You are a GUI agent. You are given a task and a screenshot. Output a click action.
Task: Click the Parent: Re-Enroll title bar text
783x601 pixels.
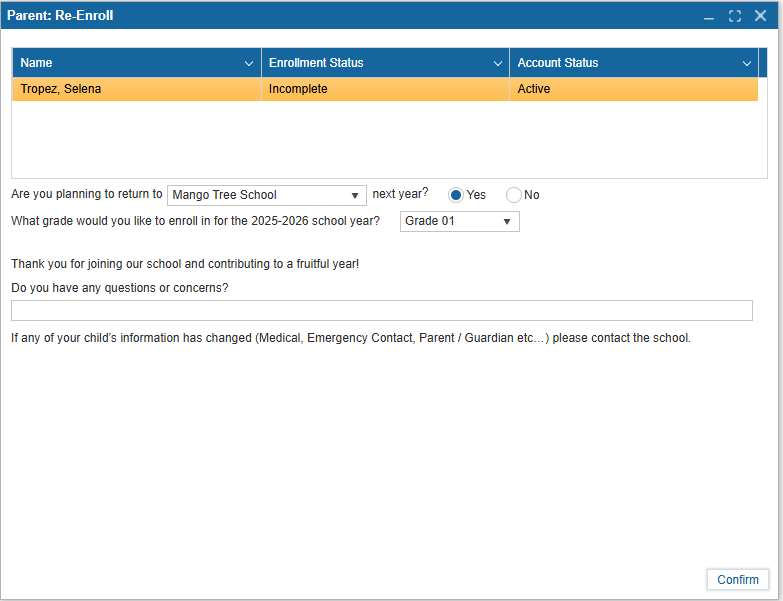[60, 16]
